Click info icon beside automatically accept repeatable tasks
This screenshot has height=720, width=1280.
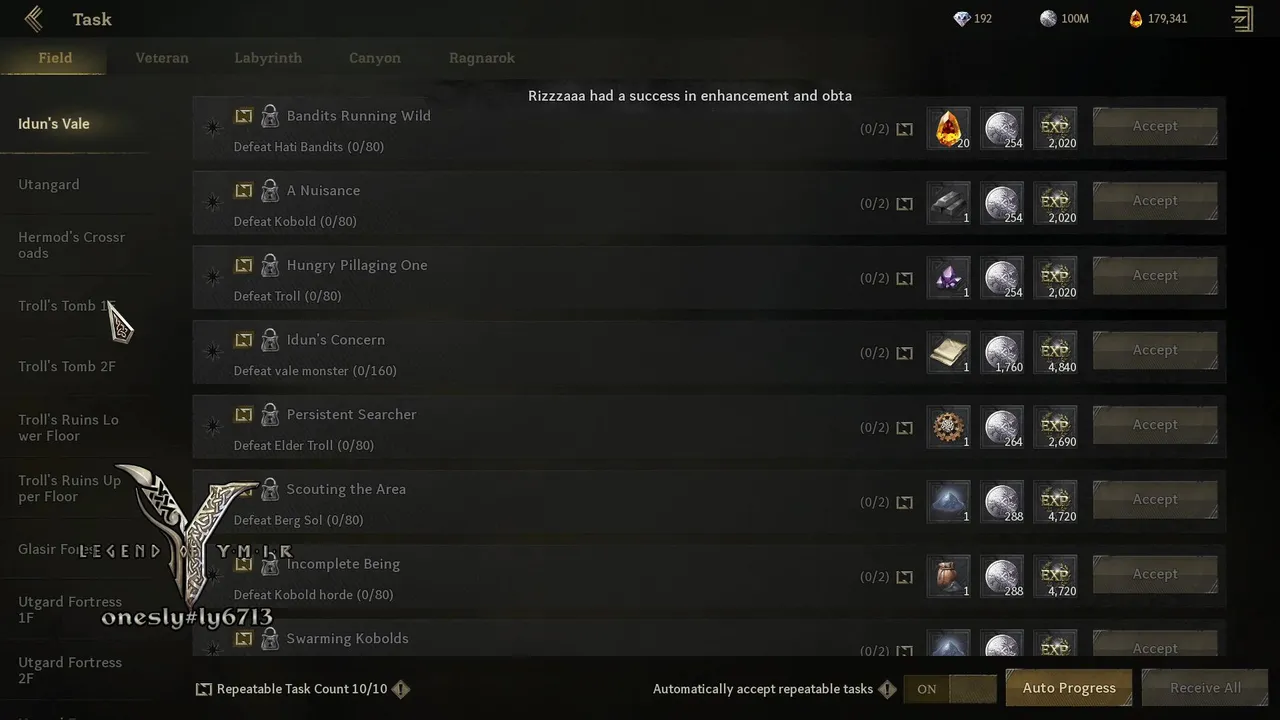tap(886, 689)
